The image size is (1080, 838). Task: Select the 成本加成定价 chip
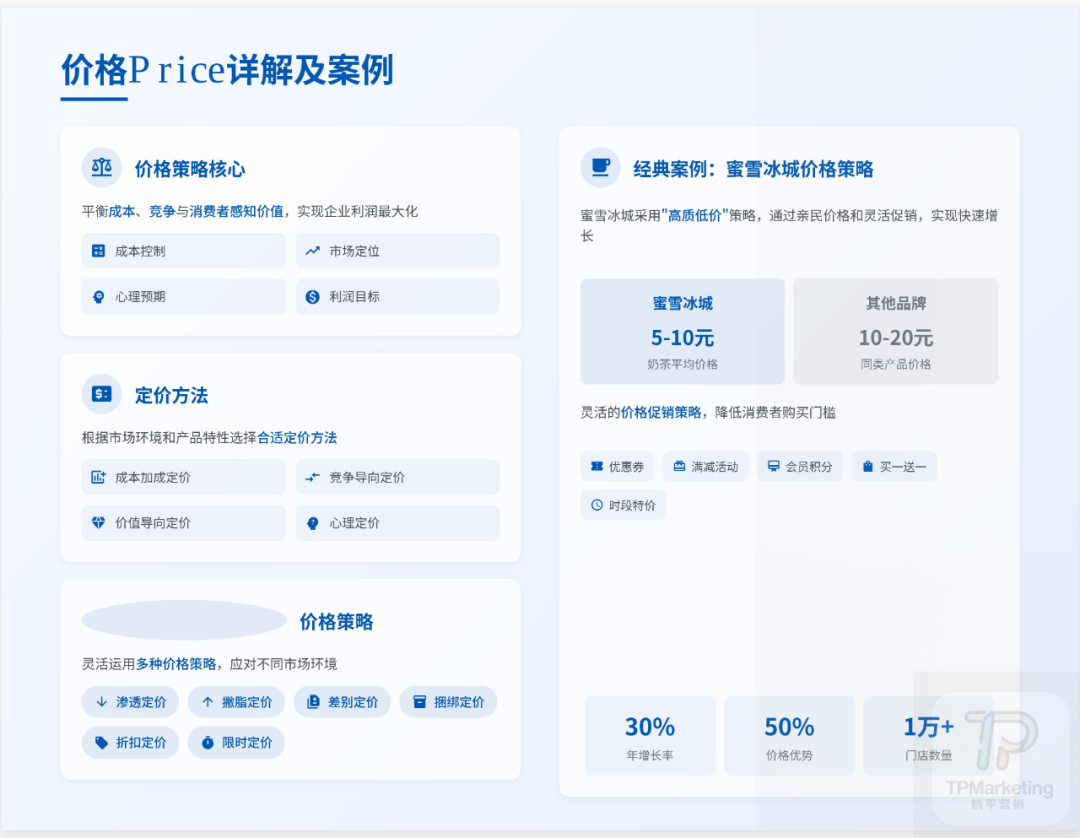click(183, 477)
